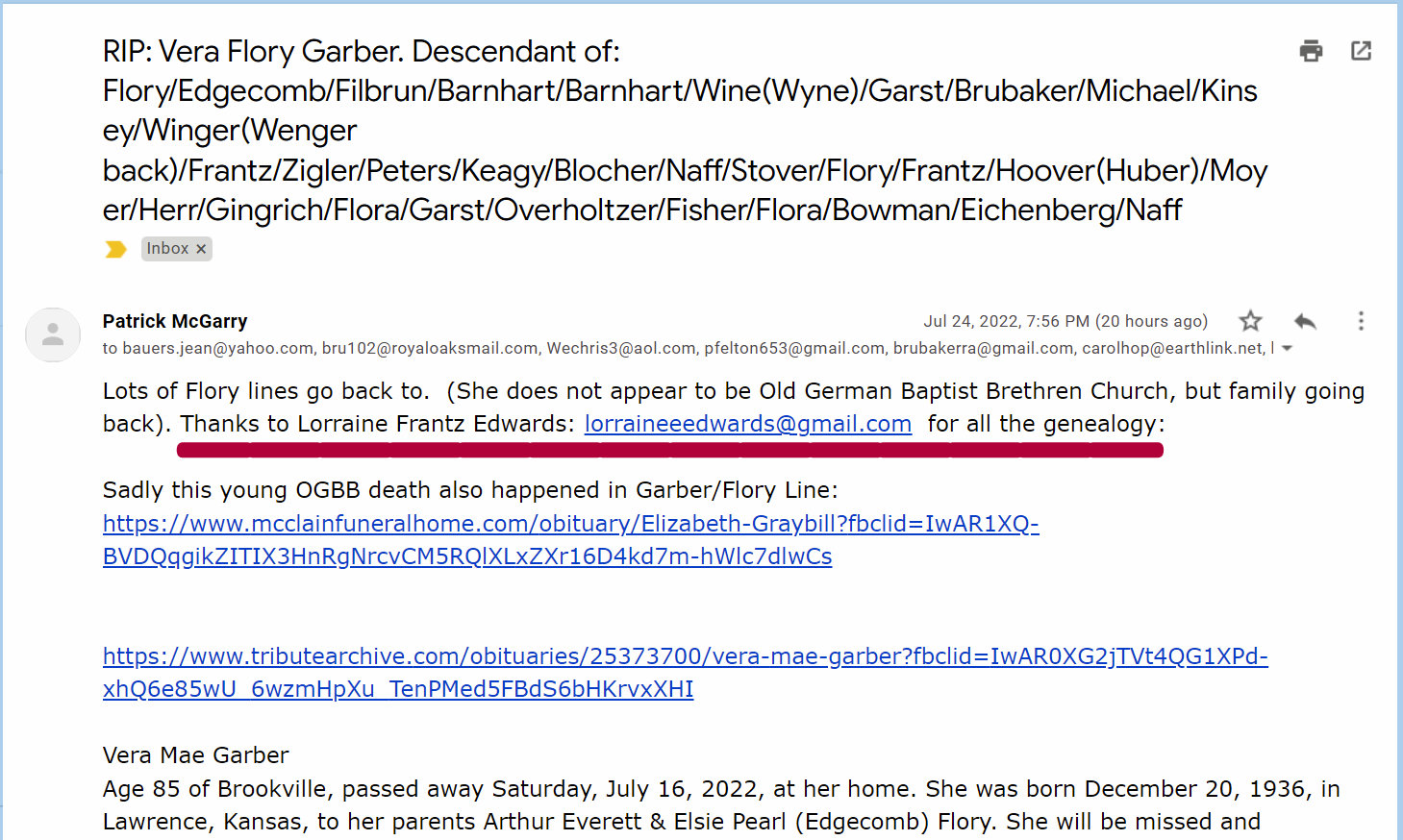Open the tributearchive.com obituary link
Screen dimensions: 1403x840
[685, 656]
